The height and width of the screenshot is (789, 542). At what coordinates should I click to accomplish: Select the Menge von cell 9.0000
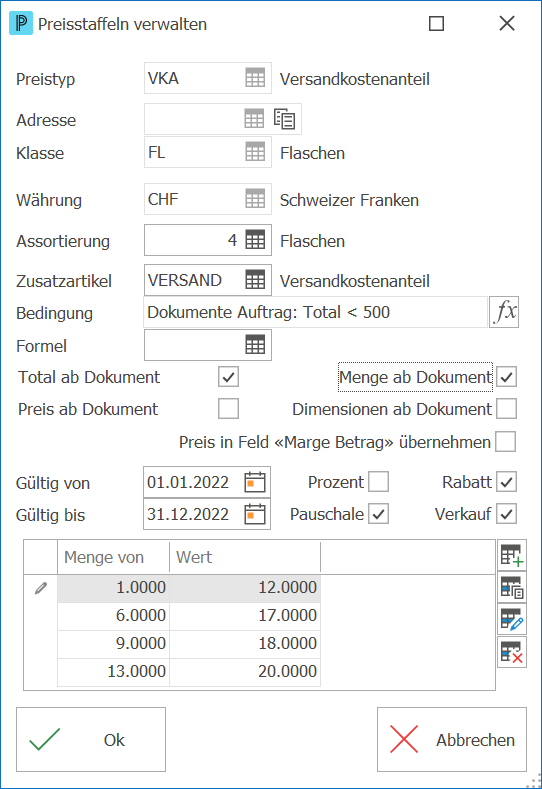click(x=114, y=644)
